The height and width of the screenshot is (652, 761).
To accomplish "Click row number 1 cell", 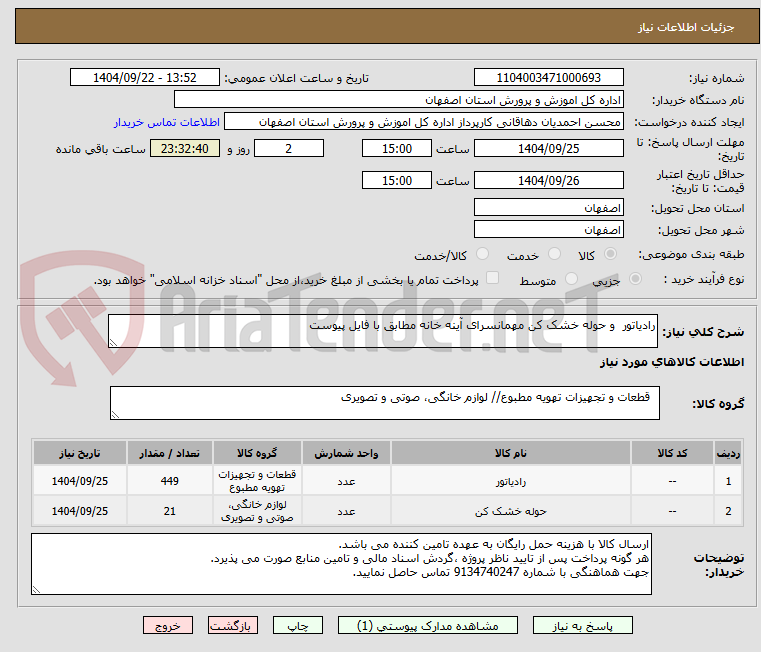I will point(728,481).
